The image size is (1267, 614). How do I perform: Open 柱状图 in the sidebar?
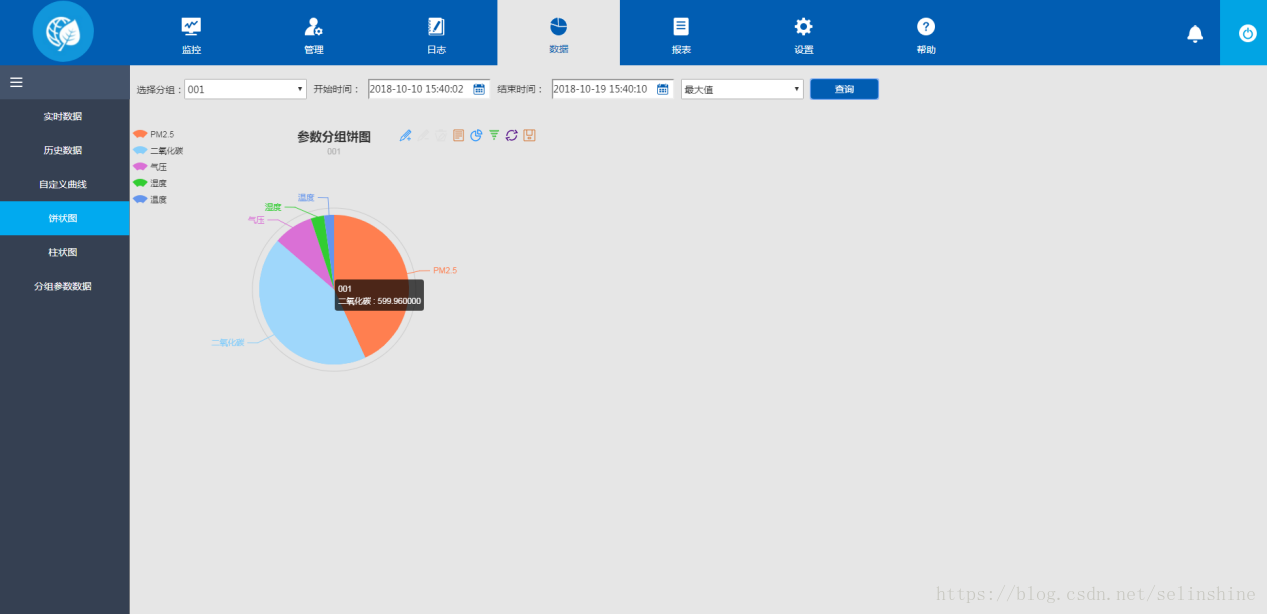click(x=64, y=252)
